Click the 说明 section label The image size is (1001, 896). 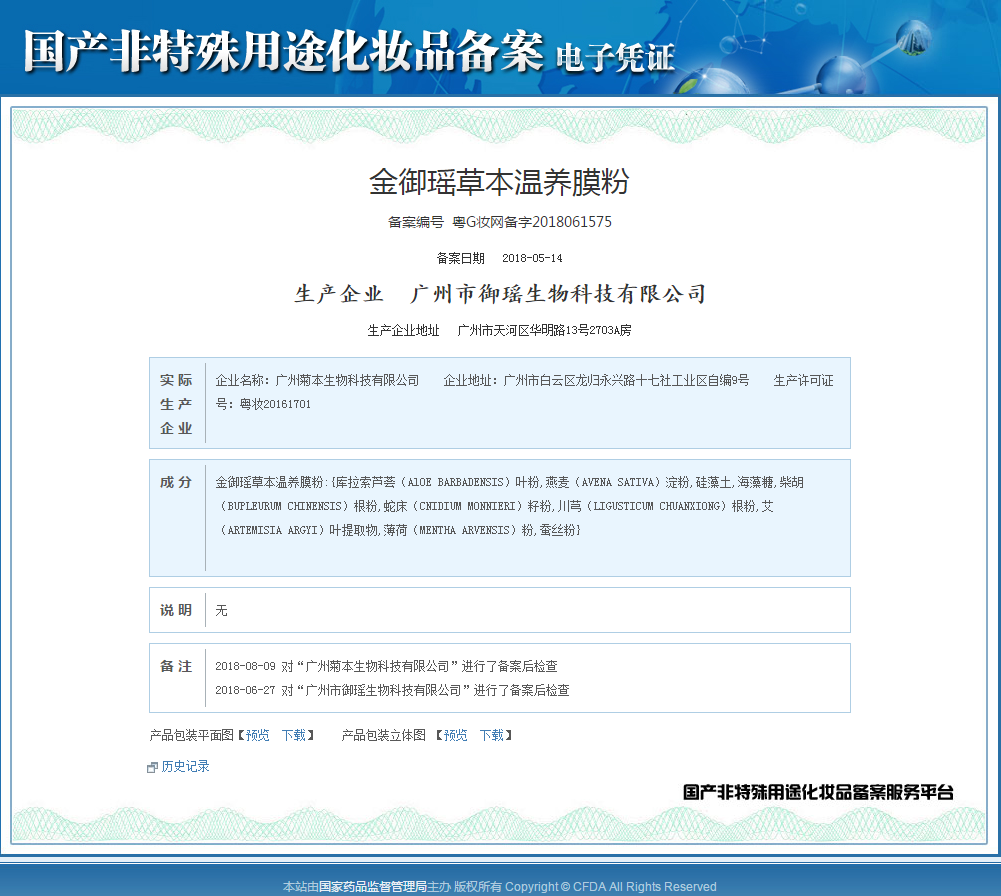click(x=176, y=610)
